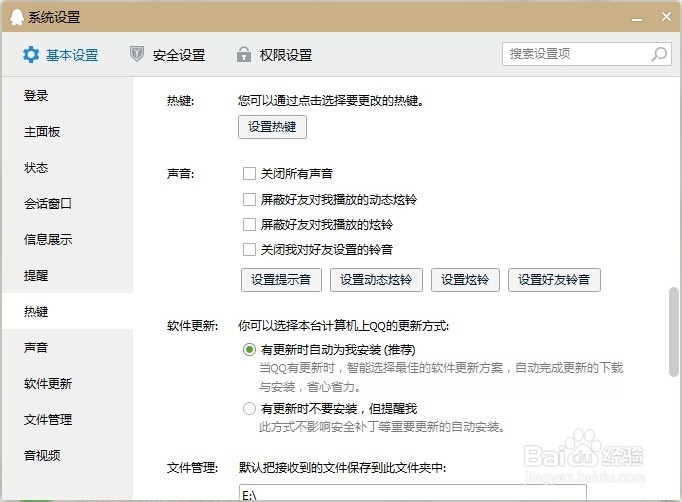Click the E:\ file path field
Screen dimensions: 682x502
412,493
